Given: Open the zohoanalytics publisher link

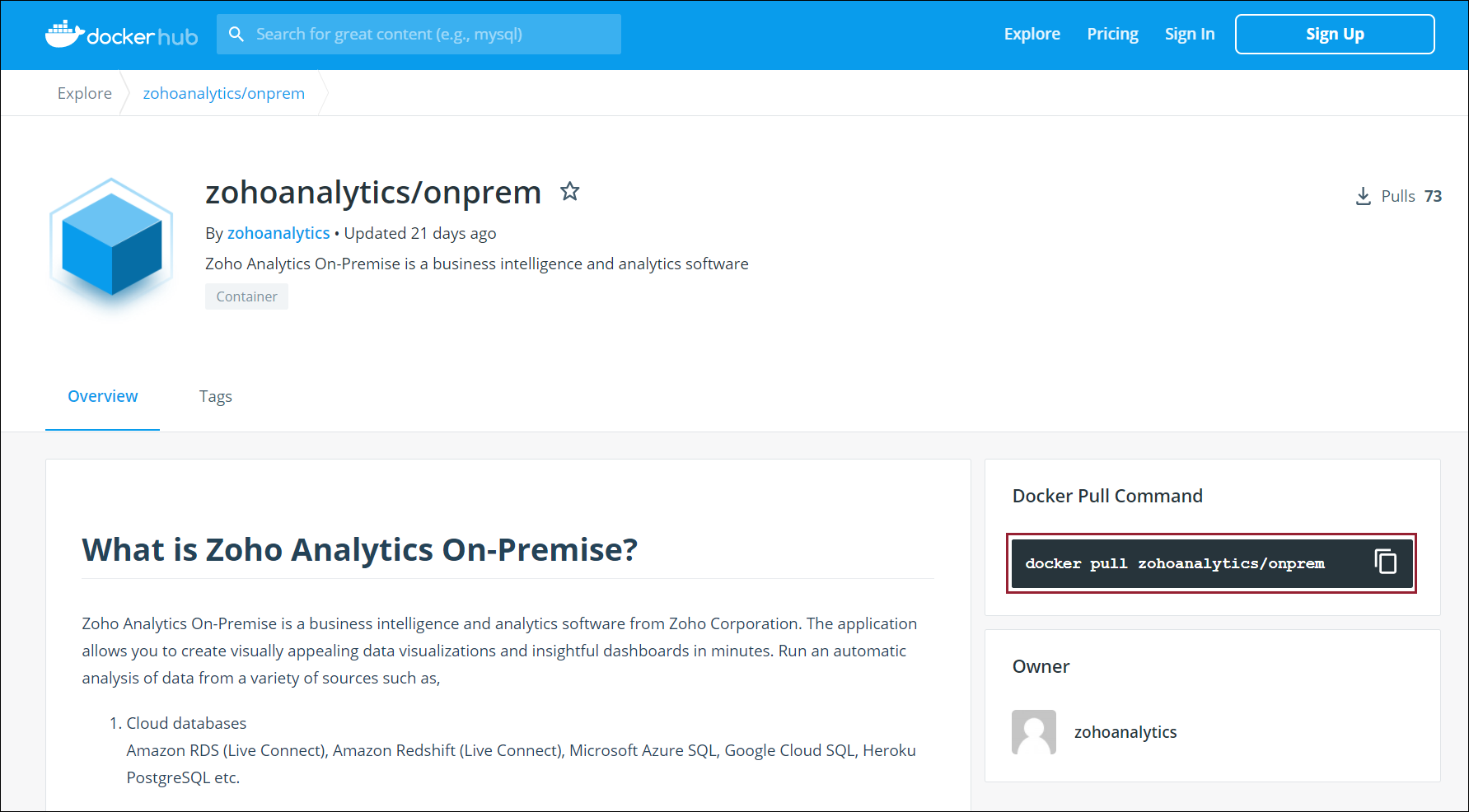Looking at the screenshot, I should point(278,233).
